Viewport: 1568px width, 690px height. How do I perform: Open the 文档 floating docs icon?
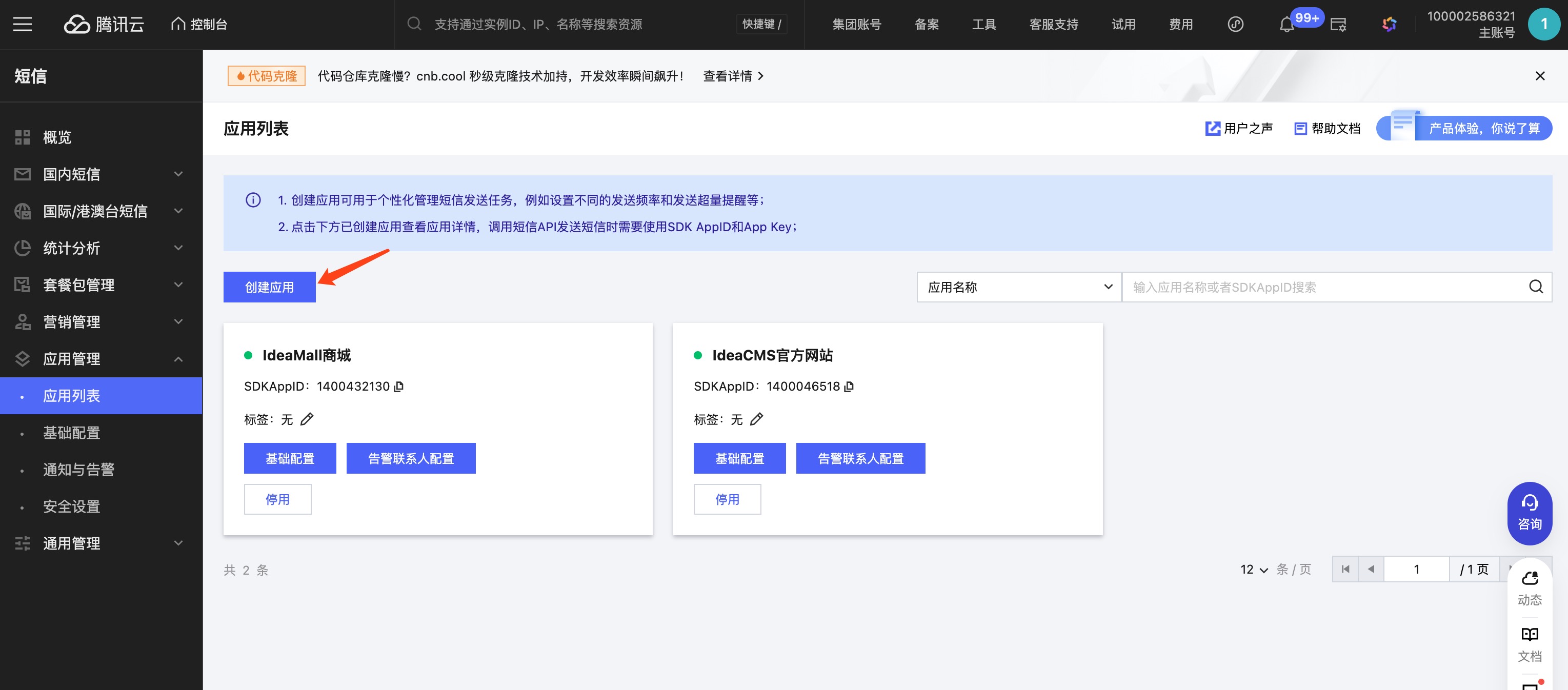tap(1529, 644)
